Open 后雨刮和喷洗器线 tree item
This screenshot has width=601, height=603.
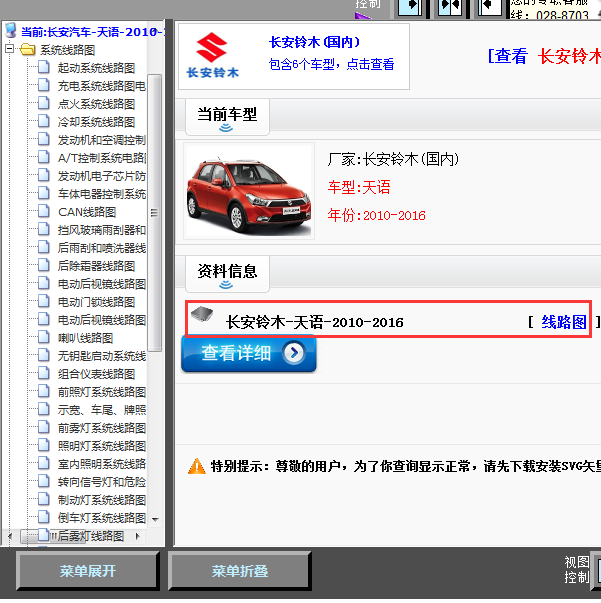coord(102,248)
